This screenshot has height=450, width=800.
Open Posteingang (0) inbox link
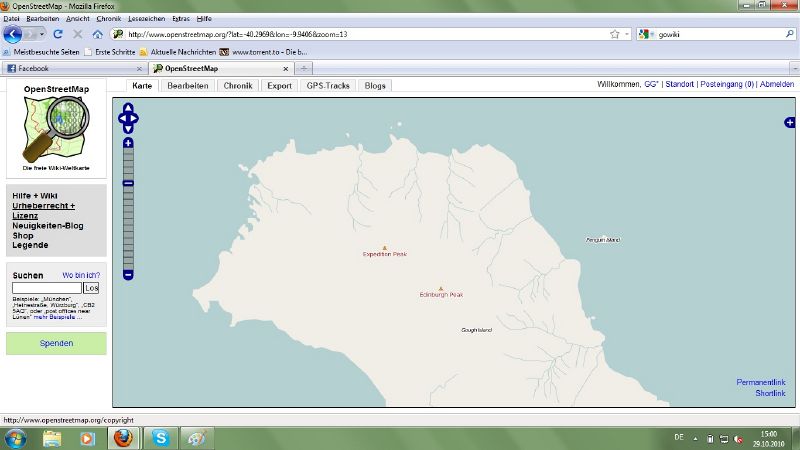tap(727, 84)
